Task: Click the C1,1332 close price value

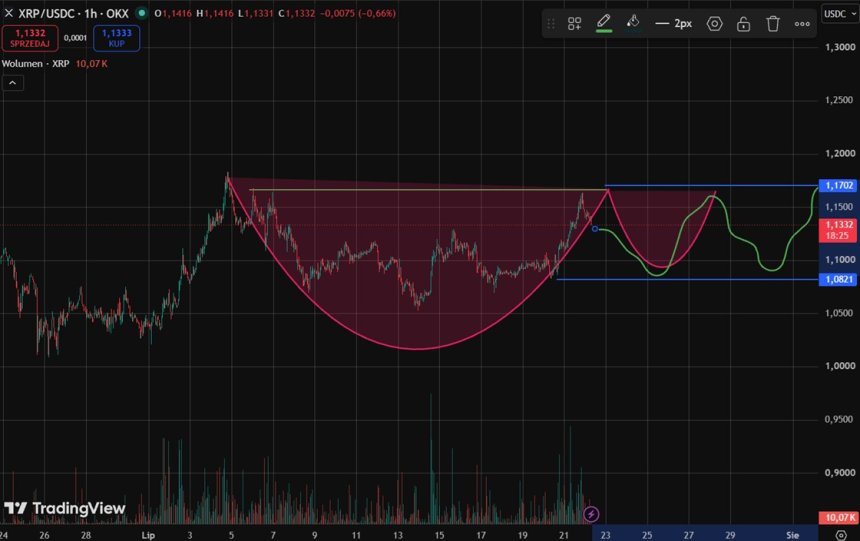Action: (297, 13)
